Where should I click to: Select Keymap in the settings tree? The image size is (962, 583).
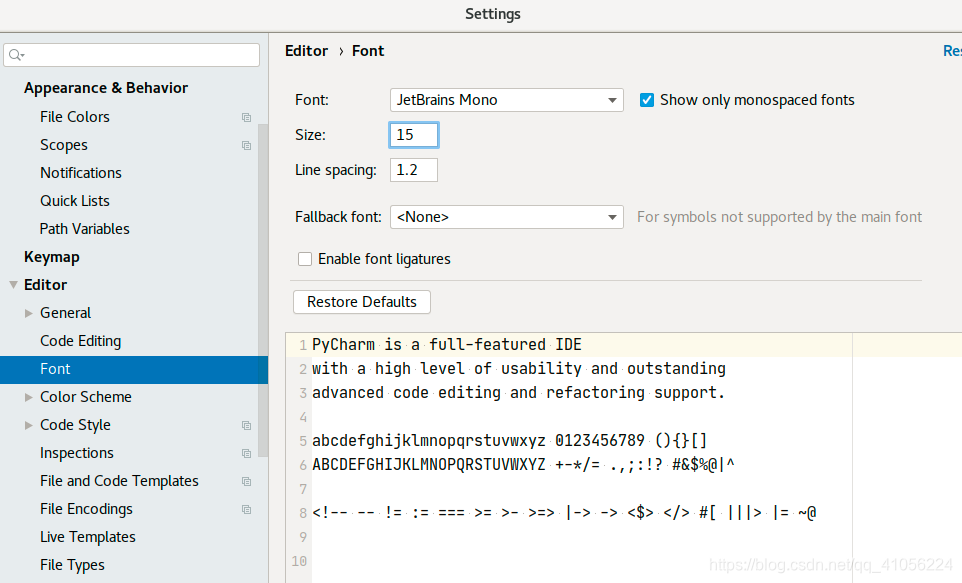[x=52, y=257]
